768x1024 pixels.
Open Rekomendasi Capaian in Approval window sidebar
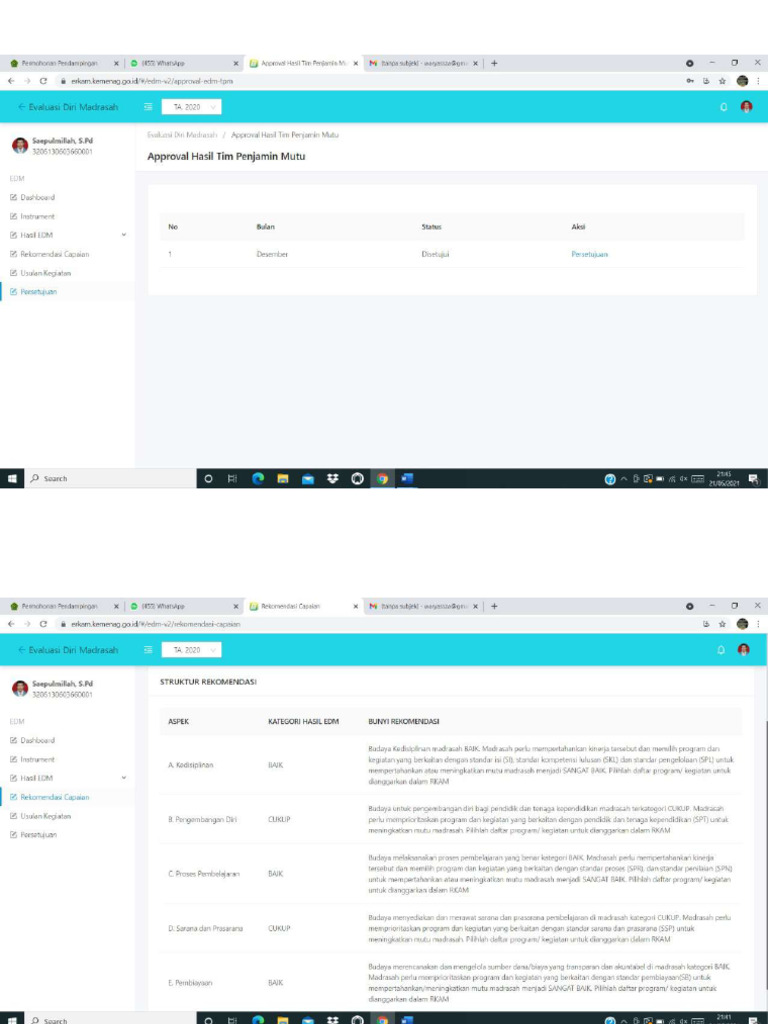50,254
